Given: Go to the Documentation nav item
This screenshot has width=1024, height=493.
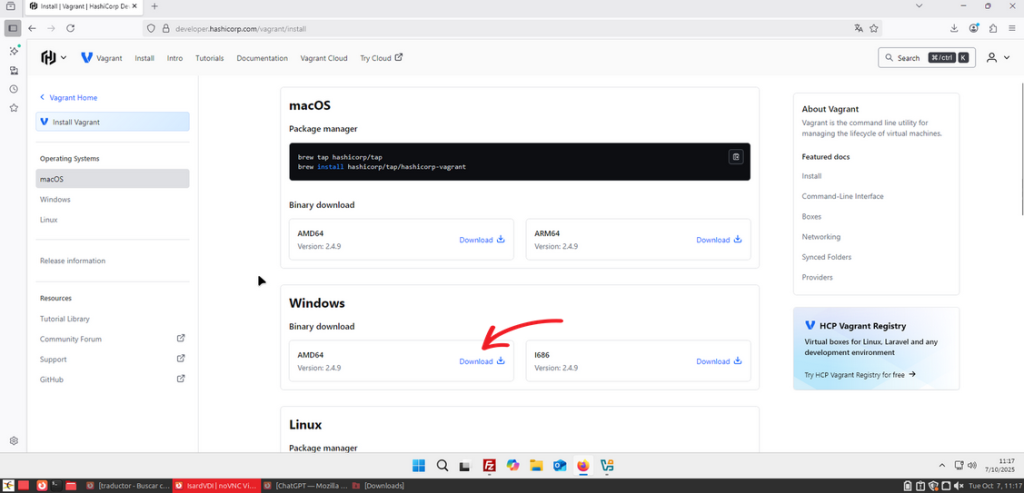Looking at the screenshot, I should [262, 58].
